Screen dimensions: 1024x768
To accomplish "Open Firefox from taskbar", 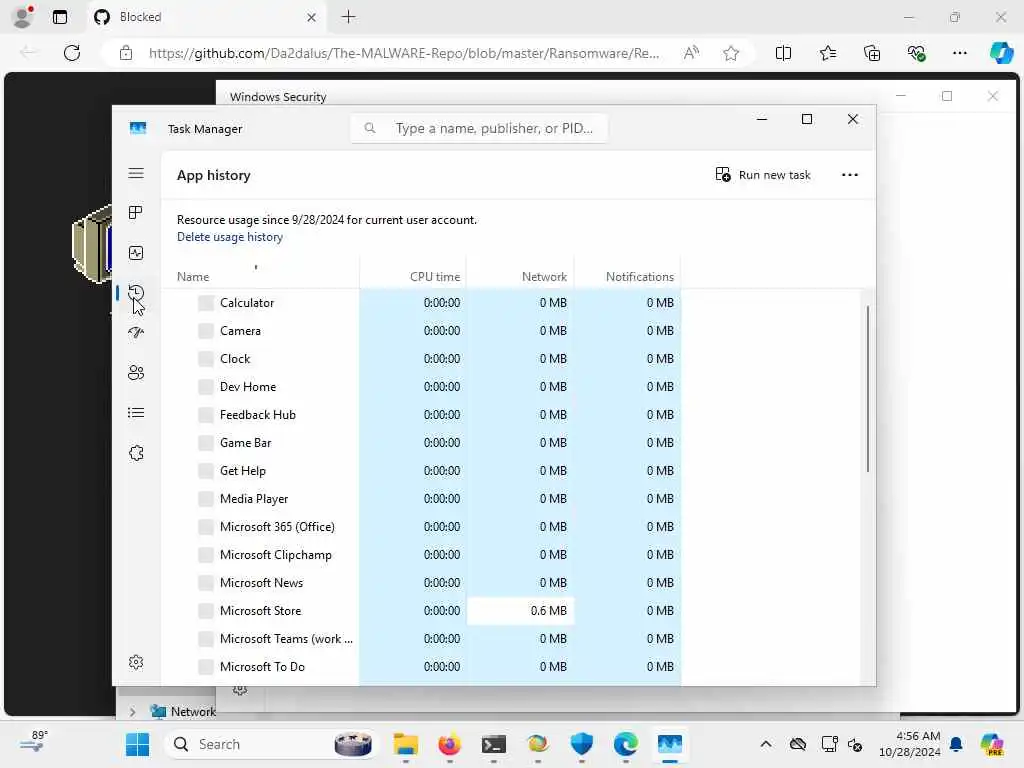I will pyautogui.click(x=449, y=744).
